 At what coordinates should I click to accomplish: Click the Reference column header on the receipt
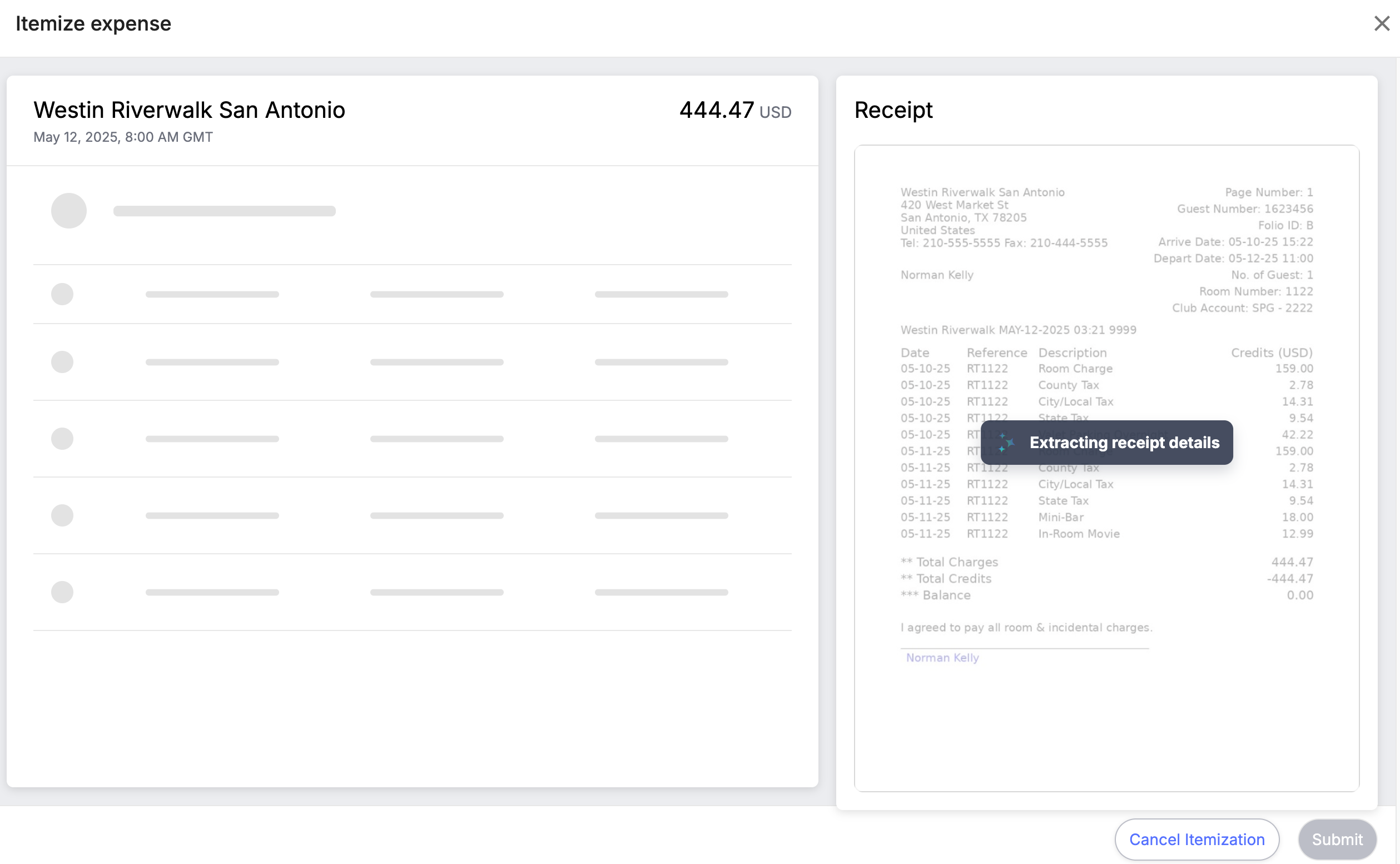(996, 352)
